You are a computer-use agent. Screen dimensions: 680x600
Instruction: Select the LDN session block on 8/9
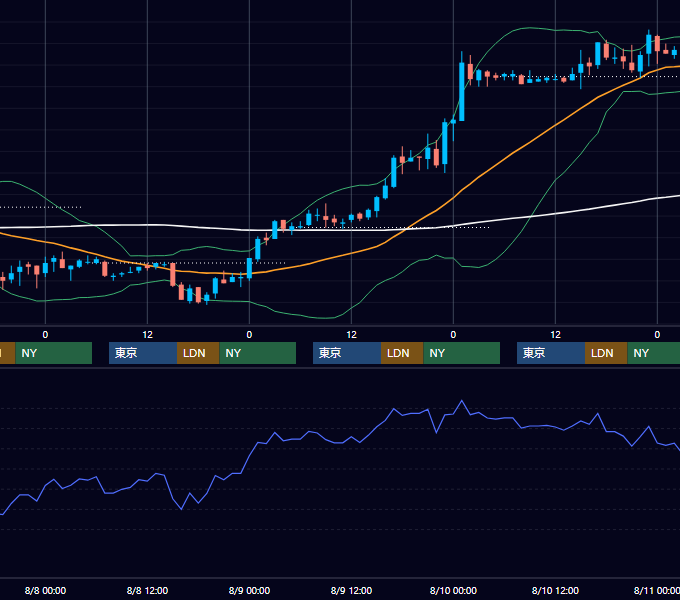(x=402, y=353)
